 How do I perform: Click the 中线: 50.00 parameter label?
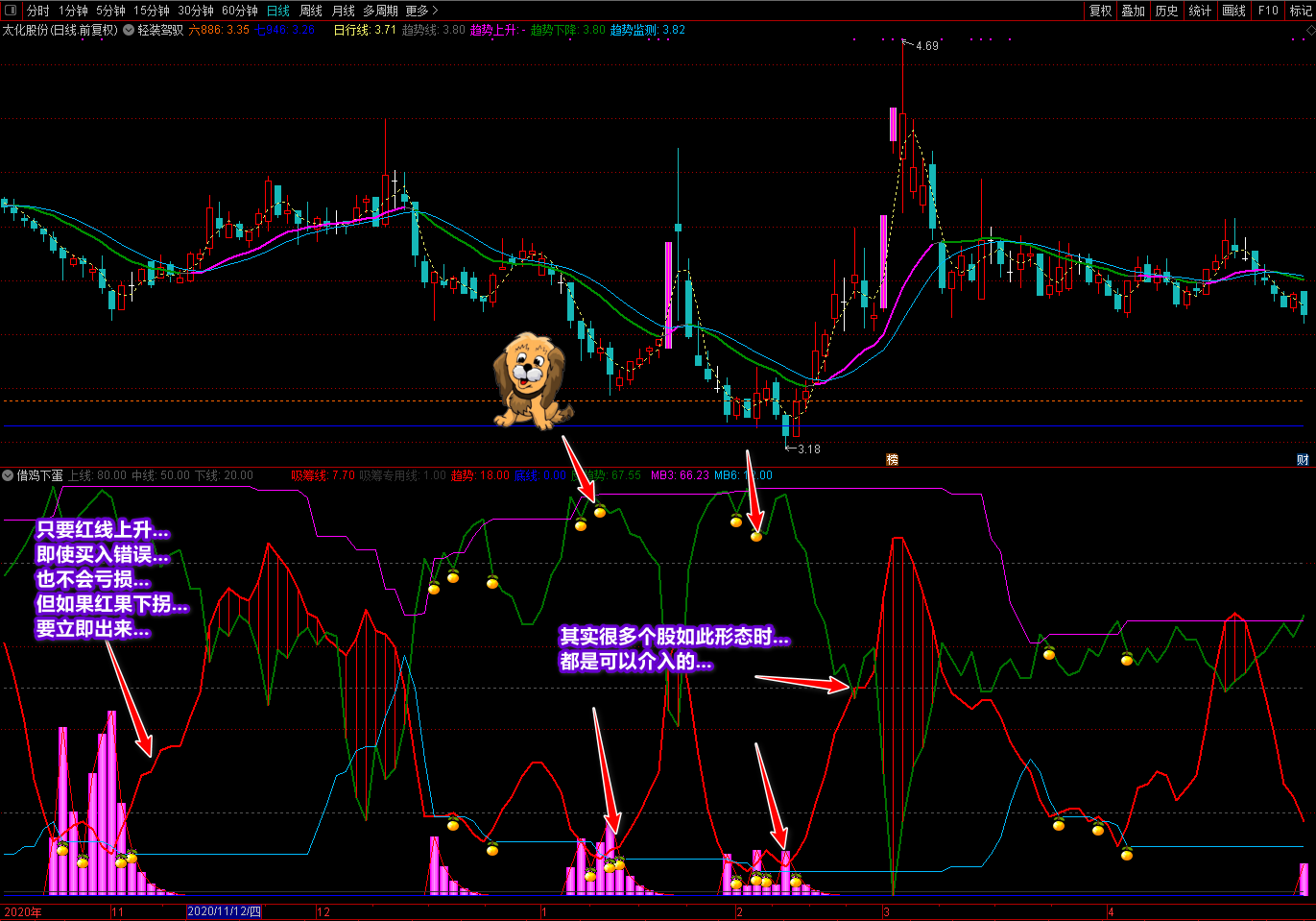161,475
